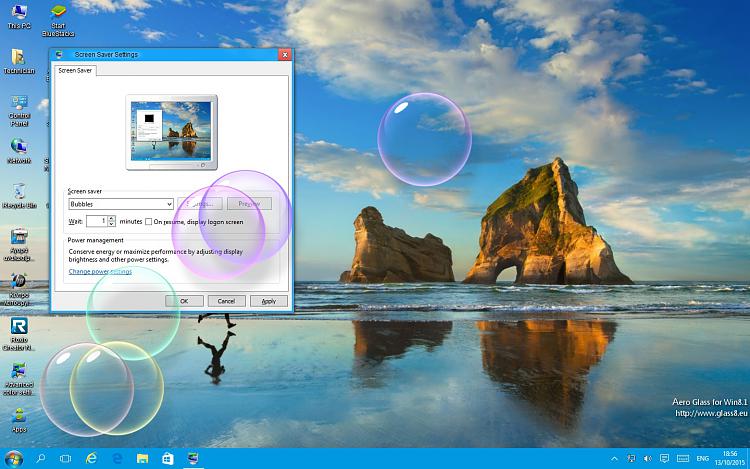Open the Change power settings link
This screenshot has height=469, width=750.
[100, 272]
